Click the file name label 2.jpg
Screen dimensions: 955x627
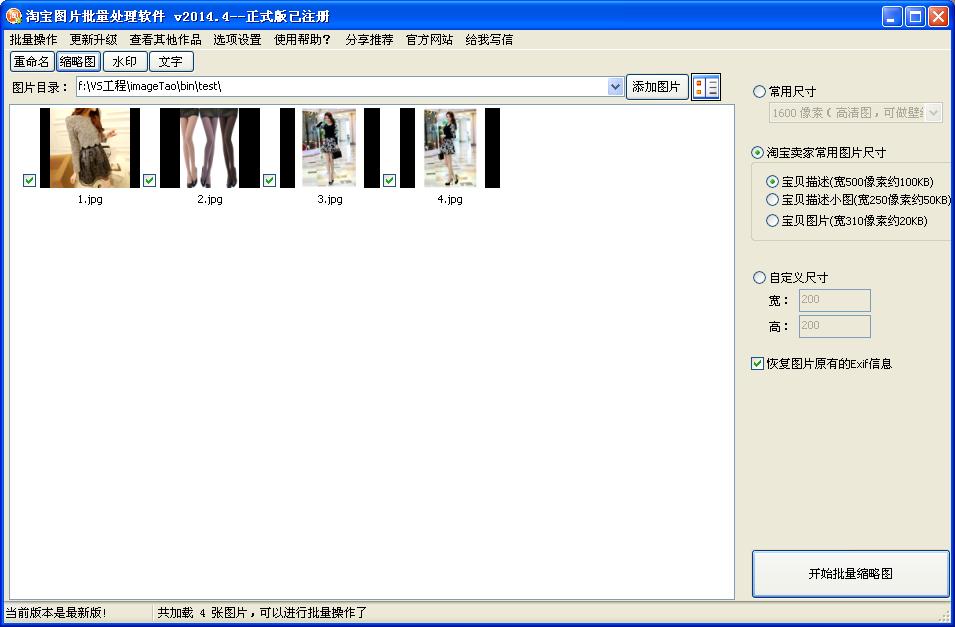pyautogui.click(x=210, y=199)
